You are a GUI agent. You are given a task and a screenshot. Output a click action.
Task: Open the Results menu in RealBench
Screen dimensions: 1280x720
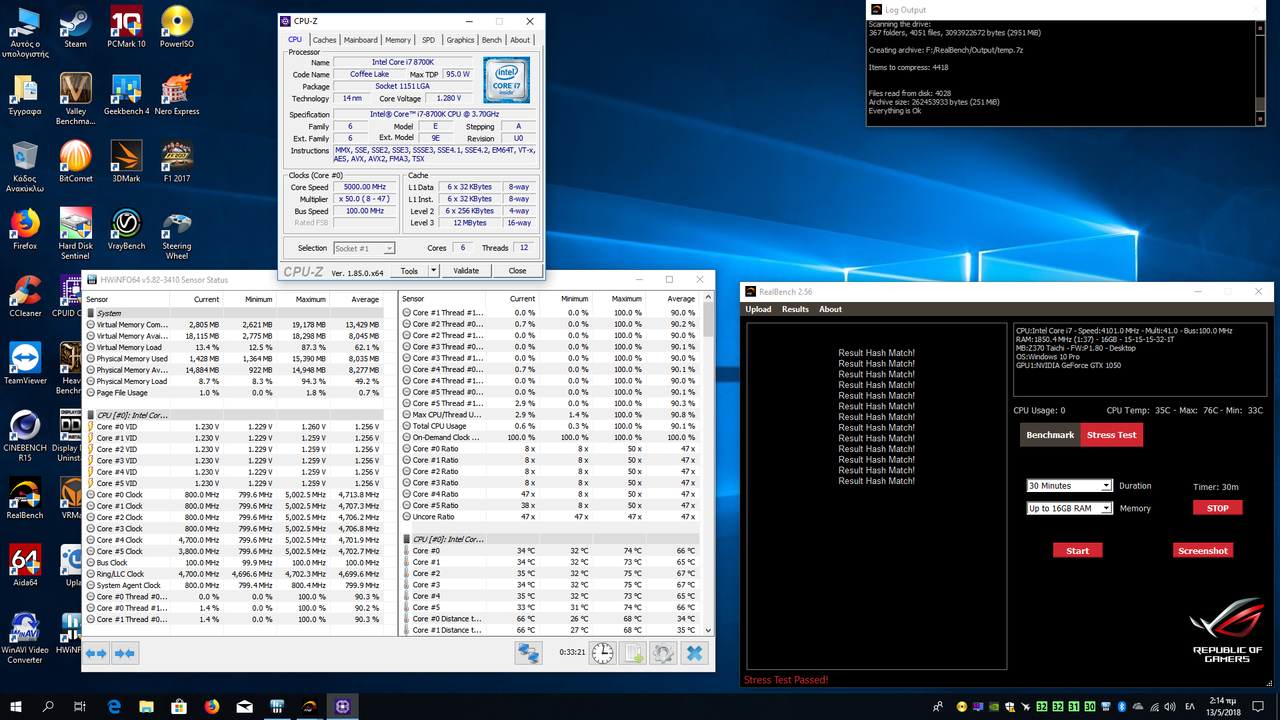[x=795, y=309]
